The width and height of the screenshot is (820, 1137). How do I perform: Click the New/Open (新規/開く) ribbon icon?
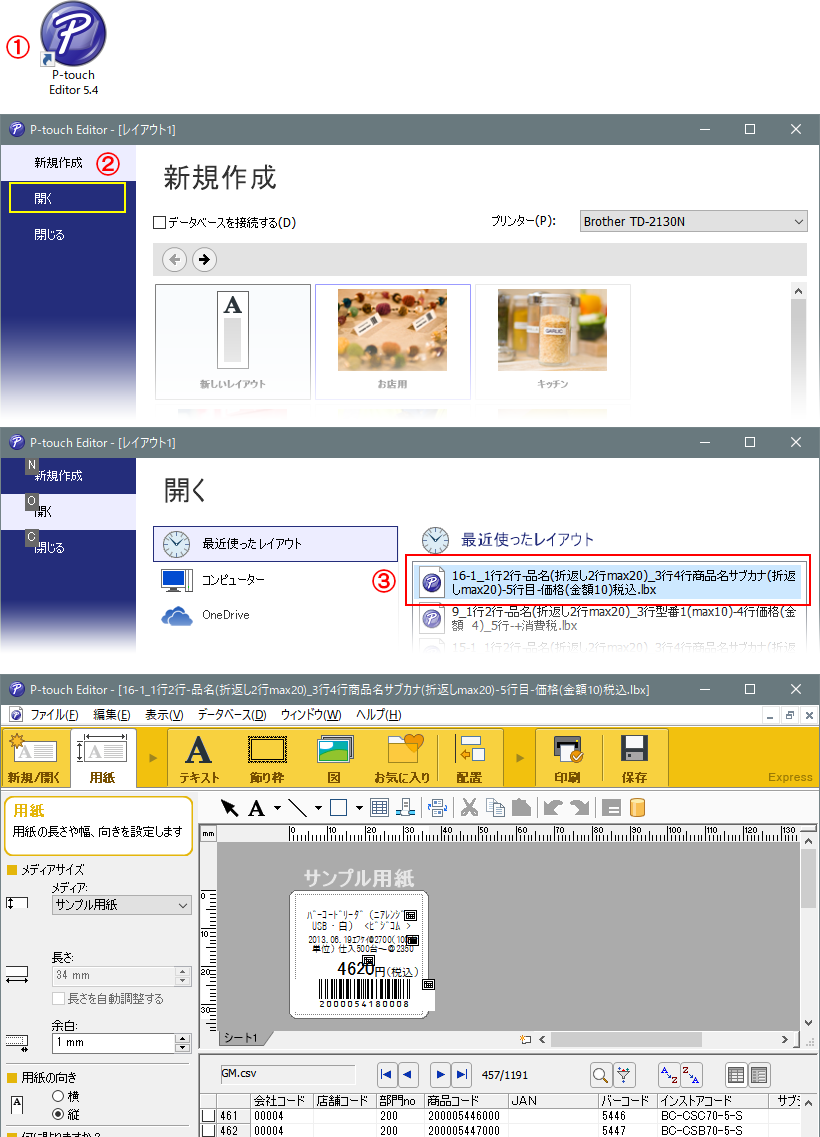35,758
